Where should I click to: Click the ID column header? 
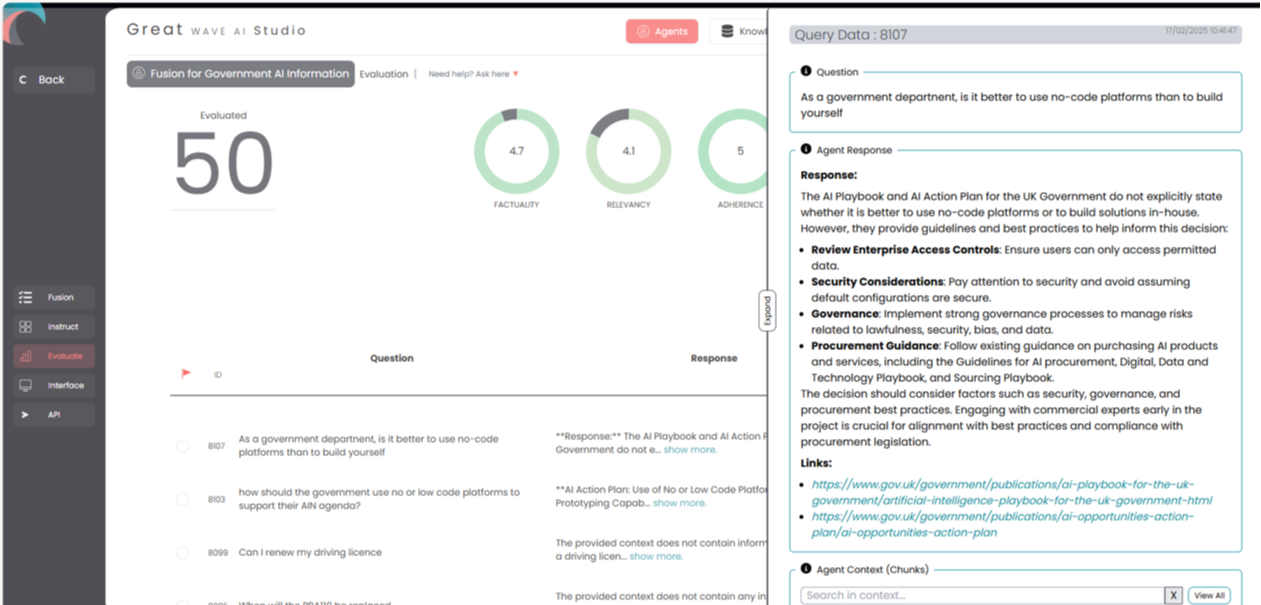click(217, 375)
